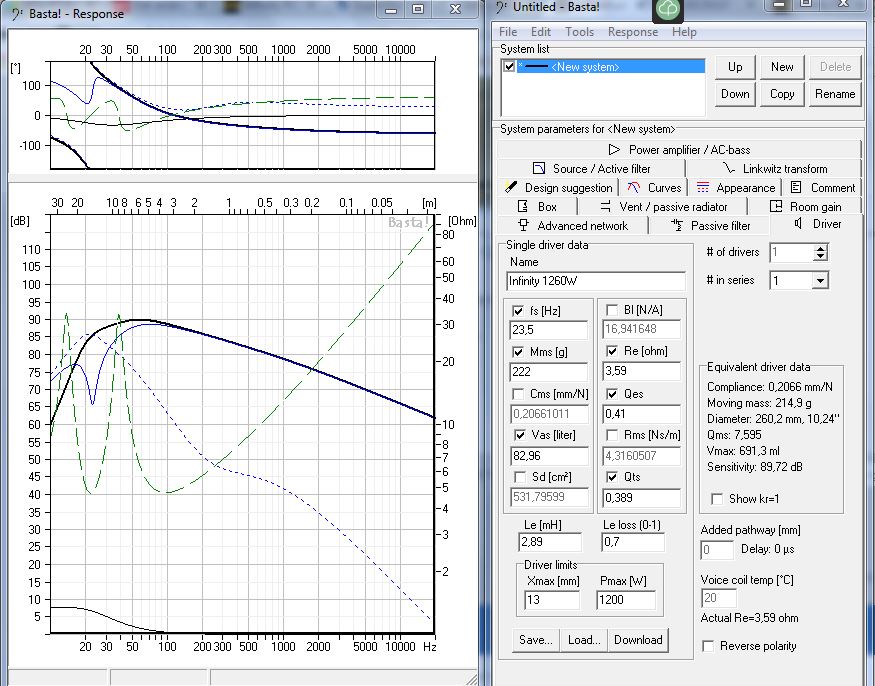Open the File menu
The height and width of the screenshot is (686, 875).
[x=507, y=32]
